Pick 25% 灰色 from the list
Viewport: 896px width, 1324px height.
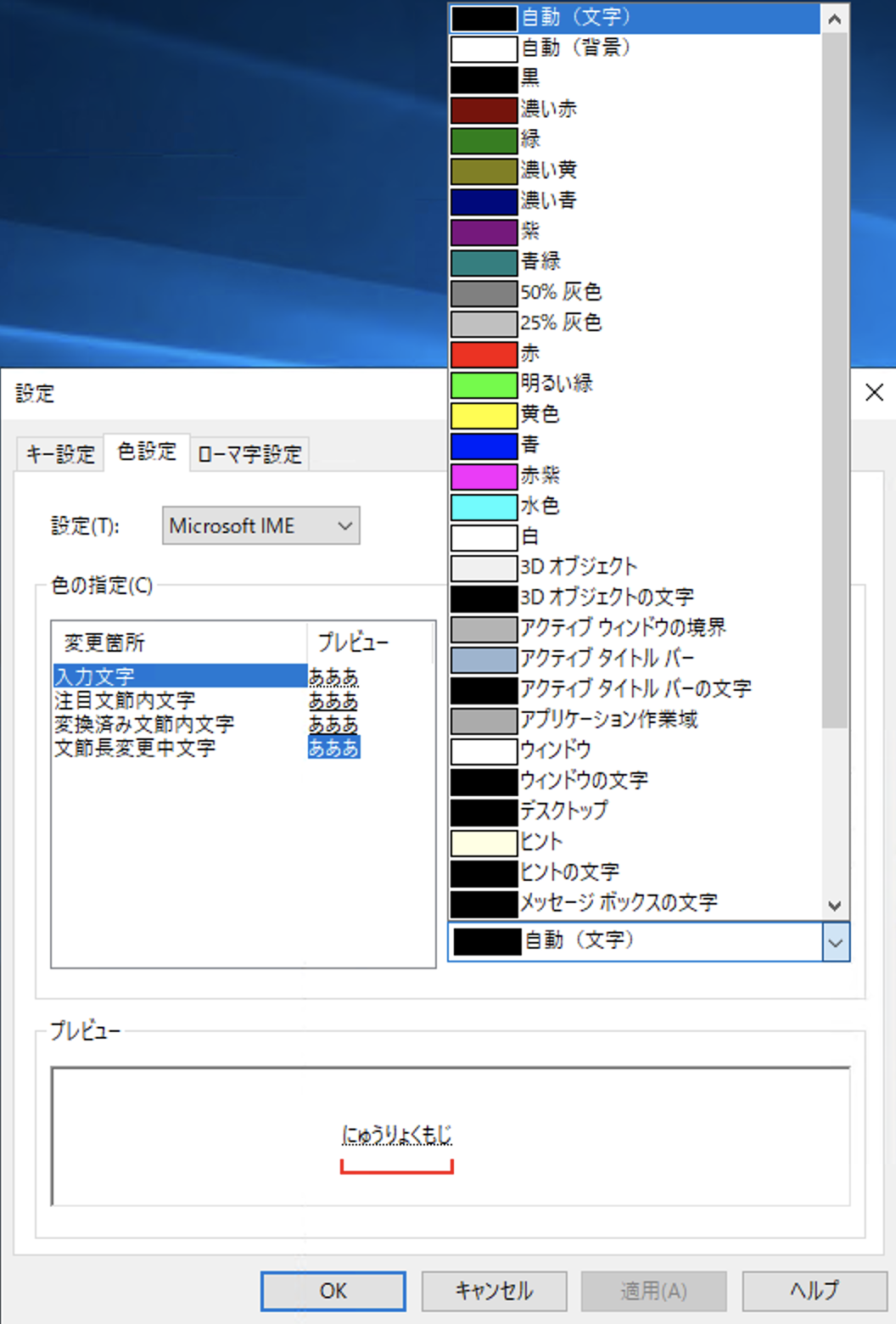pyautogui.click(x=635, y=323)
